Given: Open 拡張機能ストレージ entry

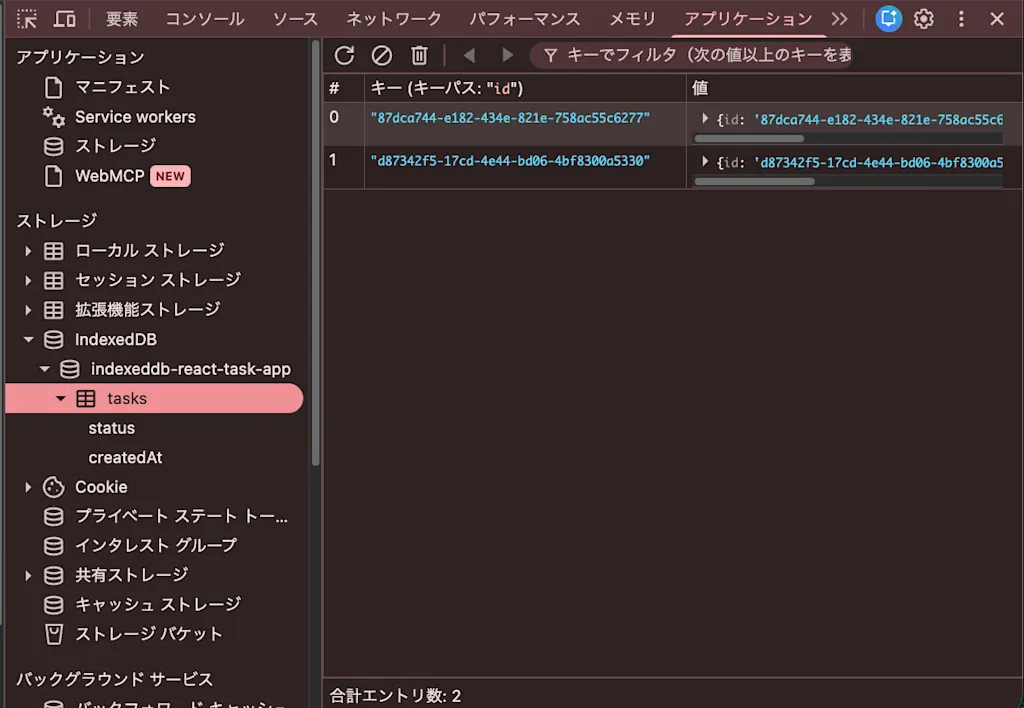Looking at the screenshot, I should click(148, 310).
